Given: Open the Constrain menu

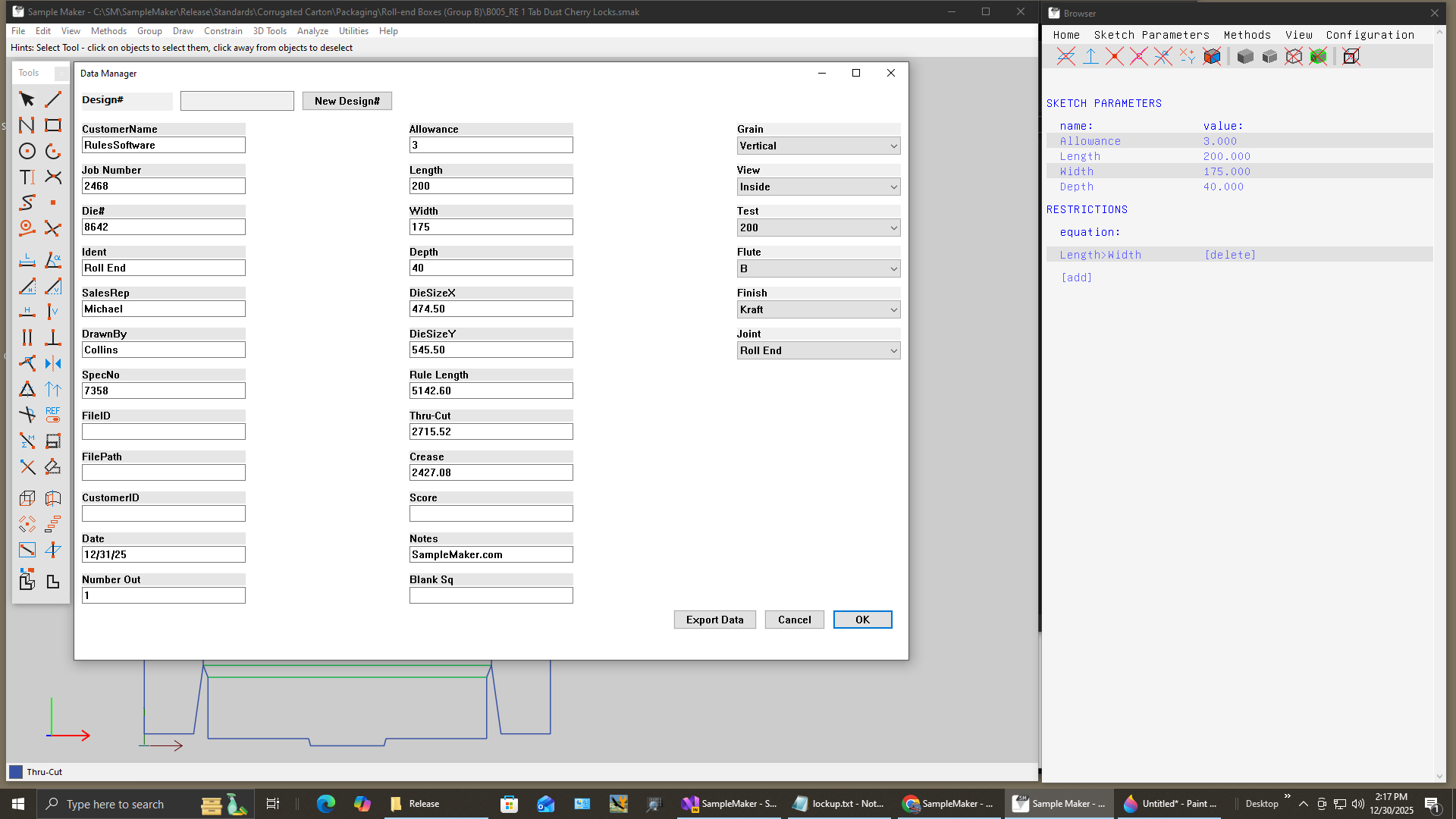Looking at the screenshot, I should (x=223, y=31).
